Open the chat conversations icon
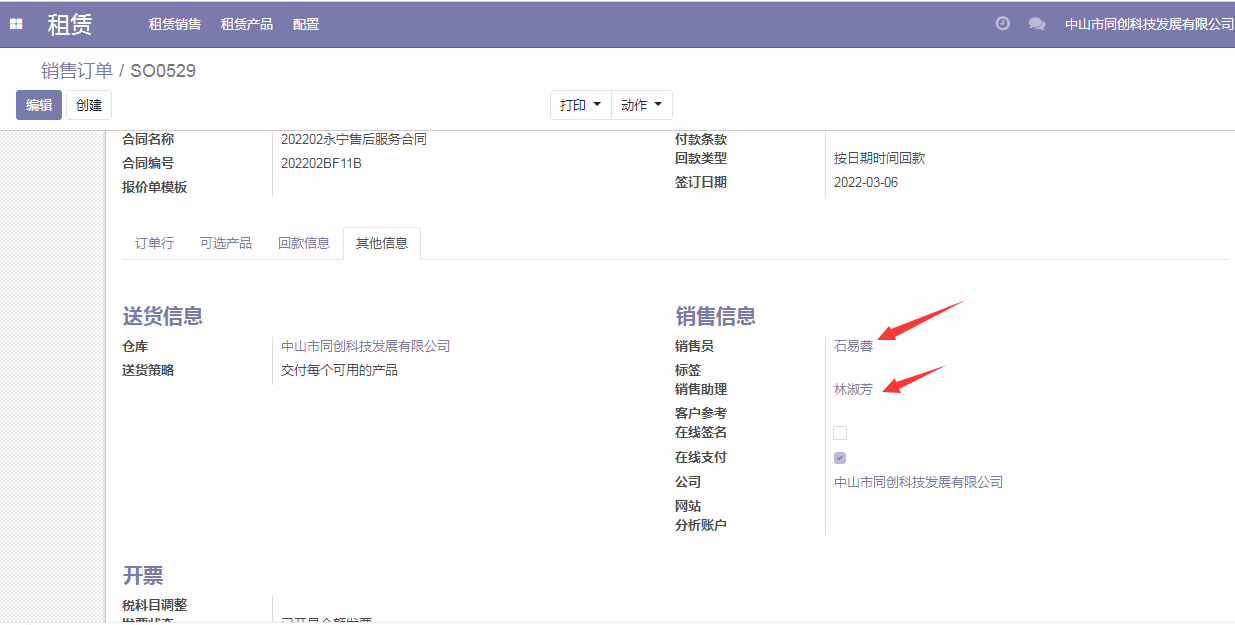The height and width of the screenshot is (625, 1235). click(x=1036, y=24)
